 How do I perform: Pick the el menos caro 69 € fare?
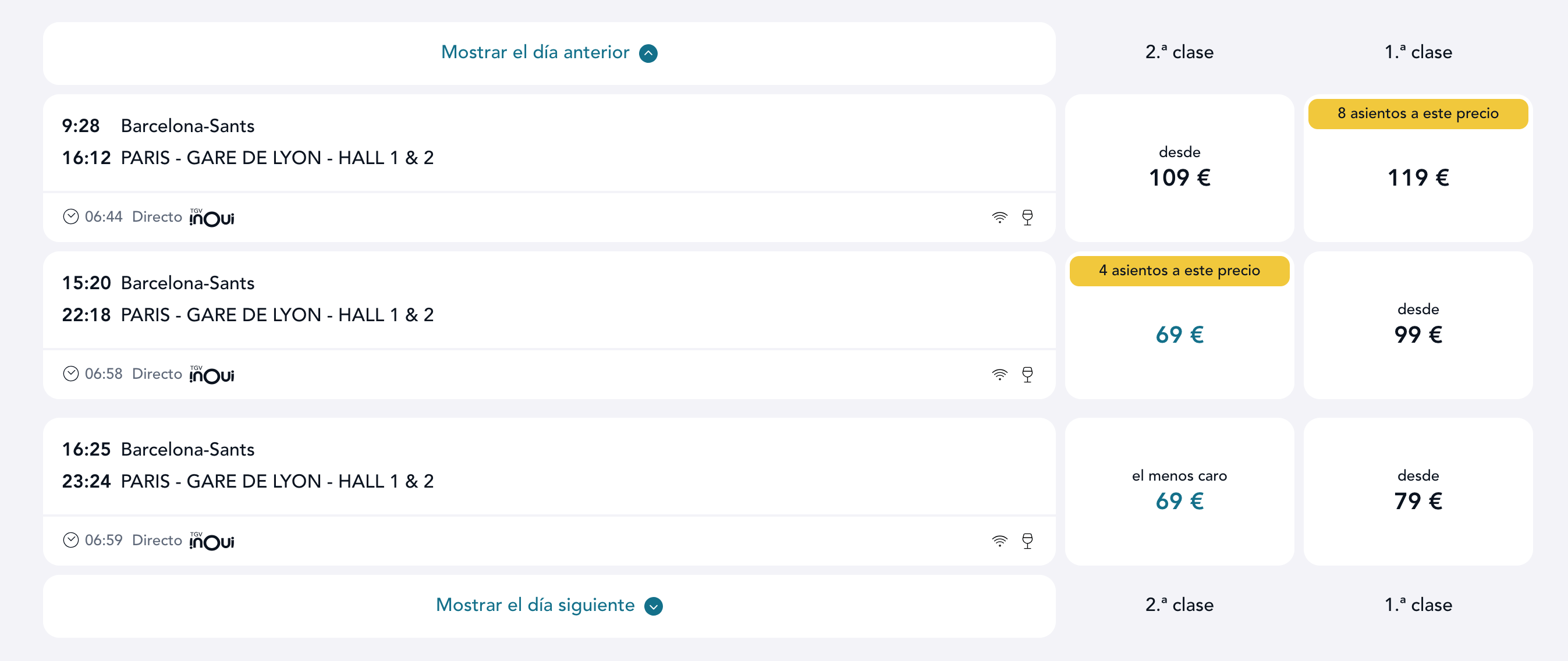coord(1179,492)
